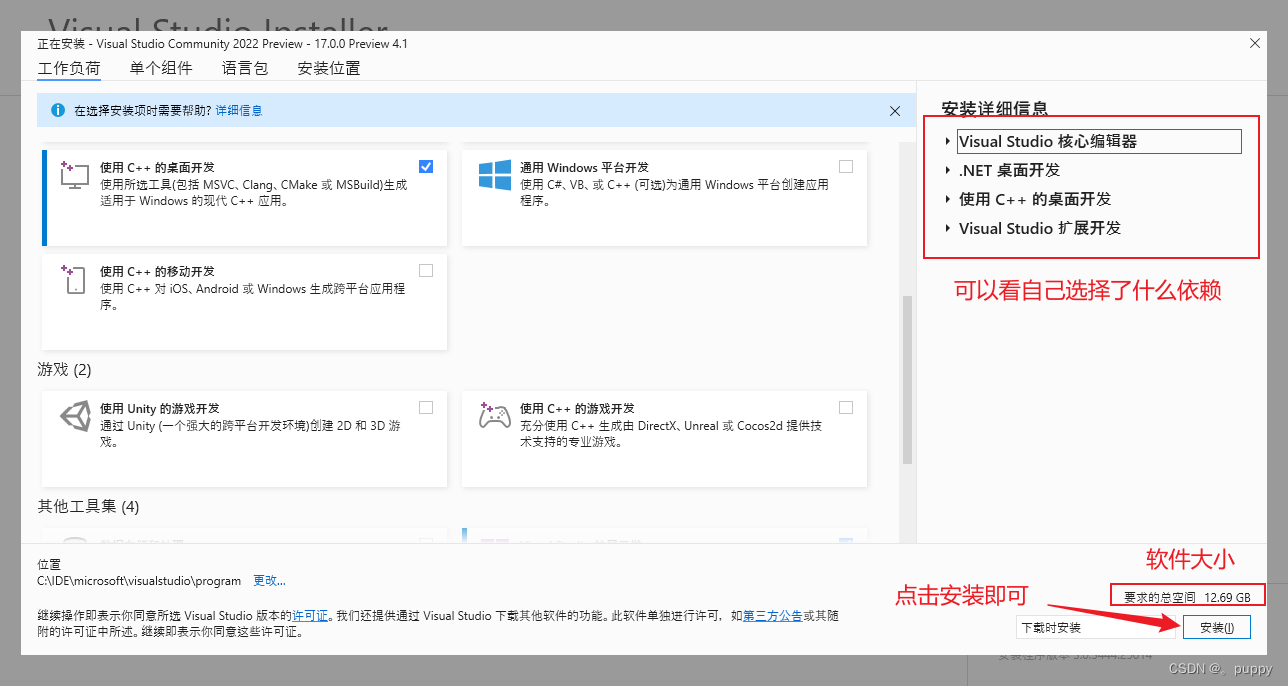
Task: Click the game controller icon on C++ 游戏开发 tile
Action: pos(494,416)
